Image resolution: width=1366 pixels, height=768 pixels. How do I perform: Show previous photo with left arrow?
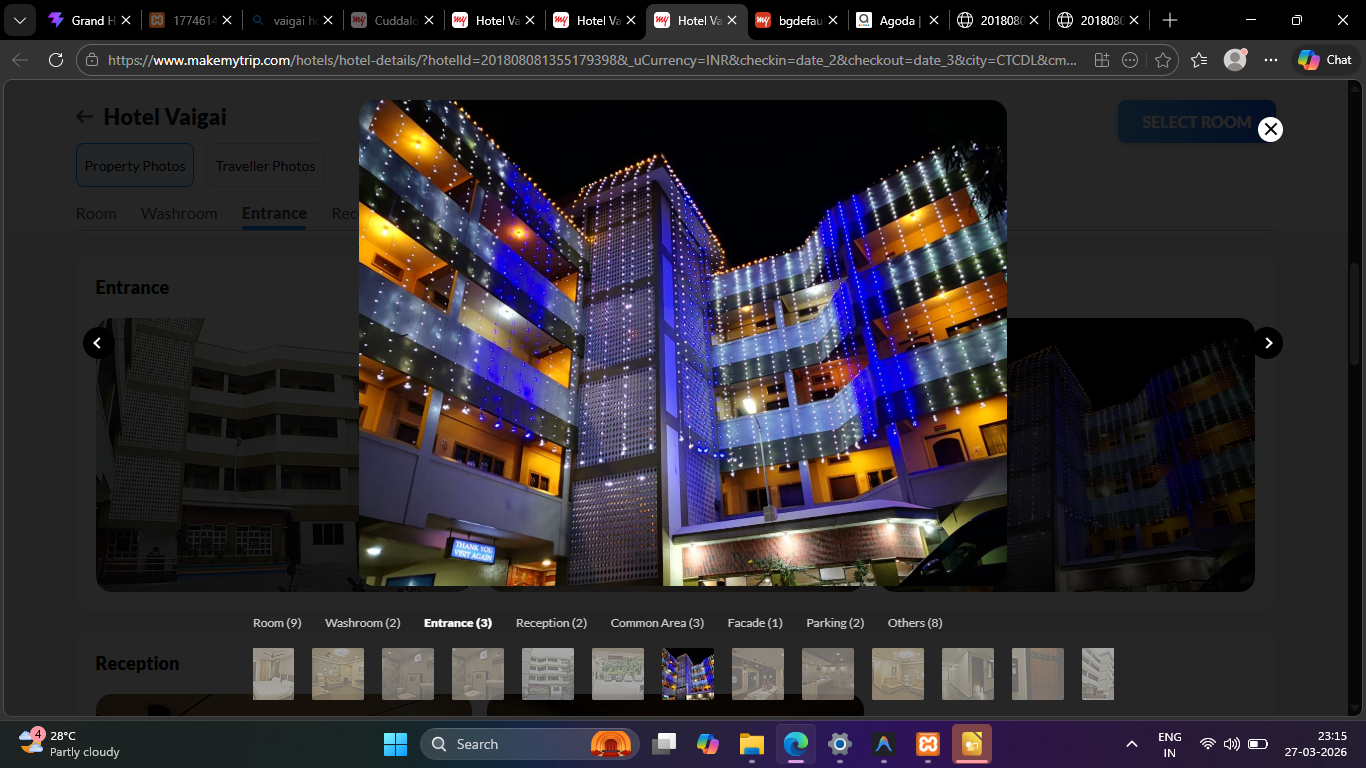[97, 343]
